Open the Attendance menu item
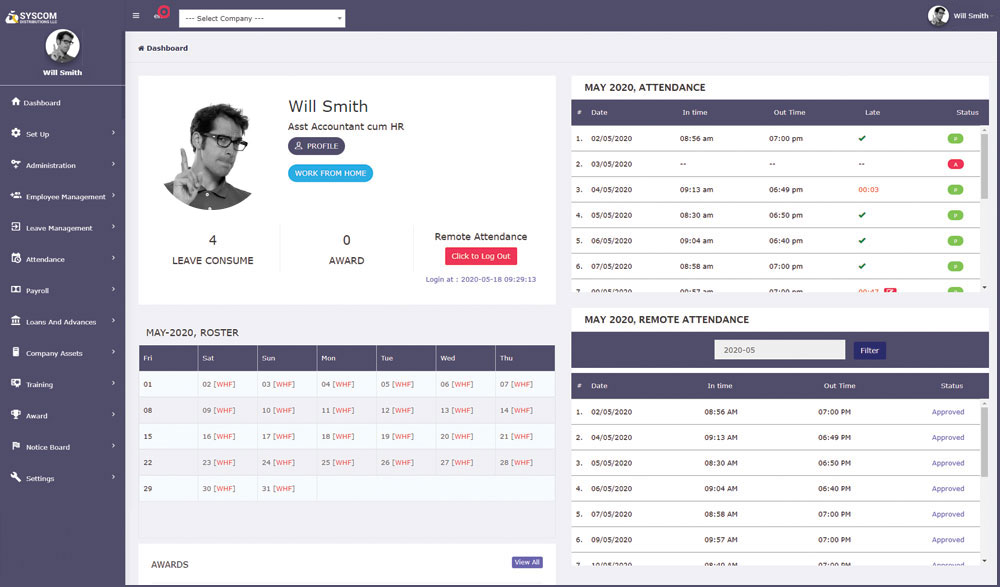 tap(45, 259)
